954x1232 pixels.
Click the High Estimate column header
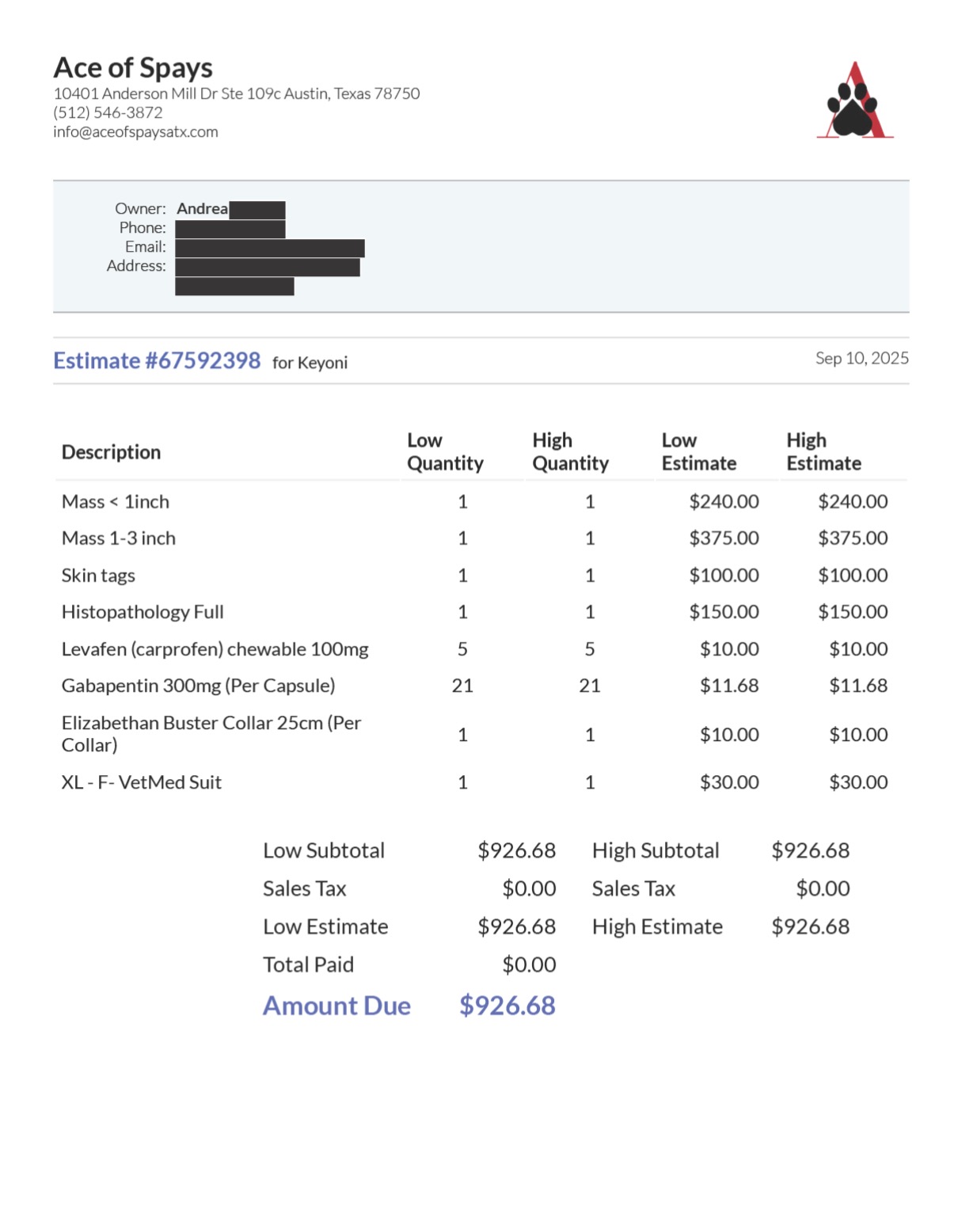(x=823, y=452)
